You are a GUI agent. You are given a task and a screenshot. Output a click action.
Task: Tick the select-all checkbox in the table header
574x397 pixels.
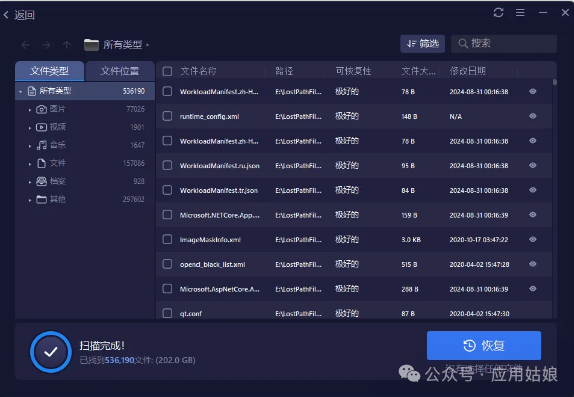[x=167, y=71]
